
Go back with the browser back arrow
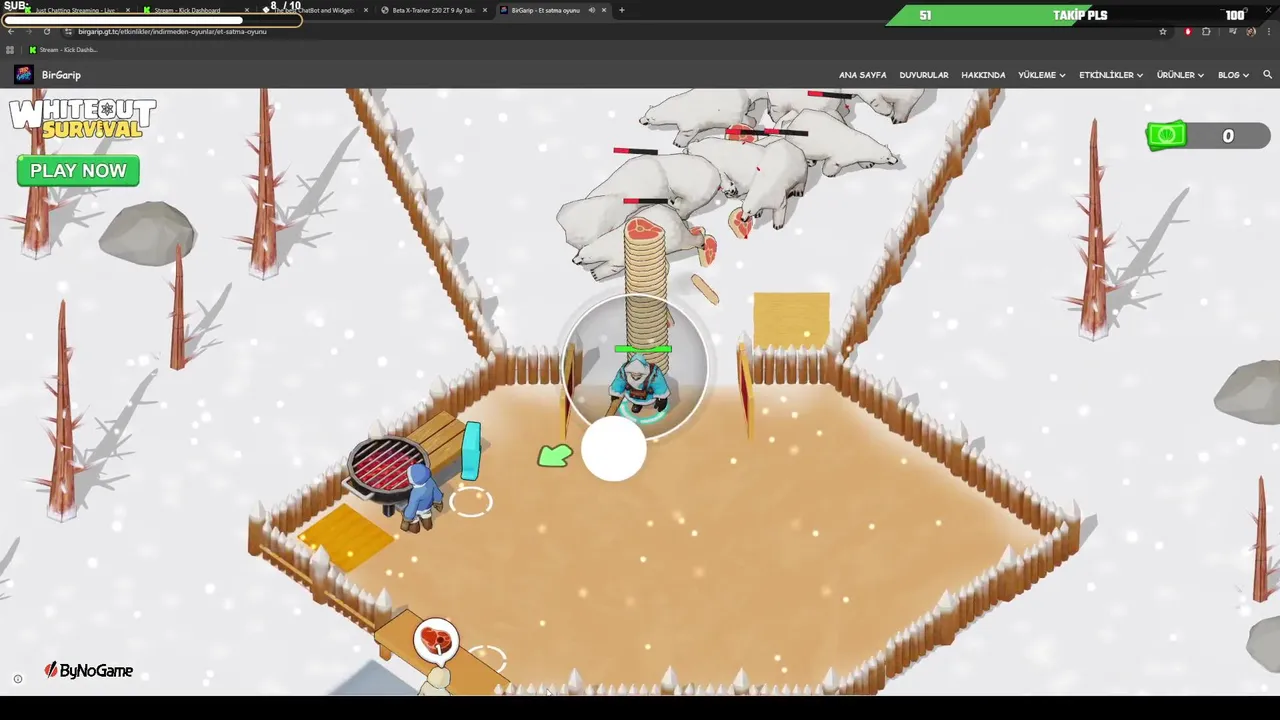[x=11, y=31]
